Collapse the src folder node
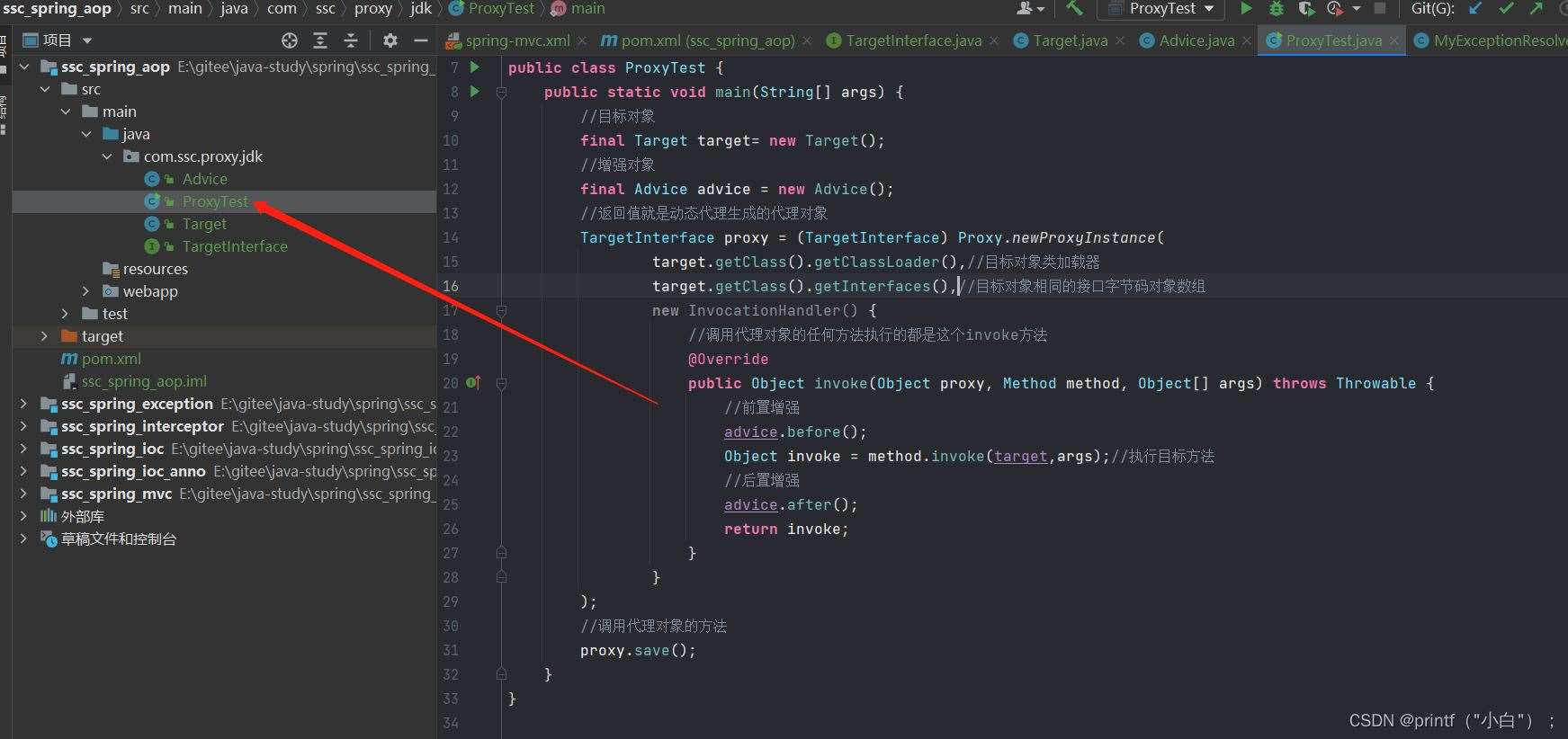This screenshot has width=1568, height=739. [45, 89]
